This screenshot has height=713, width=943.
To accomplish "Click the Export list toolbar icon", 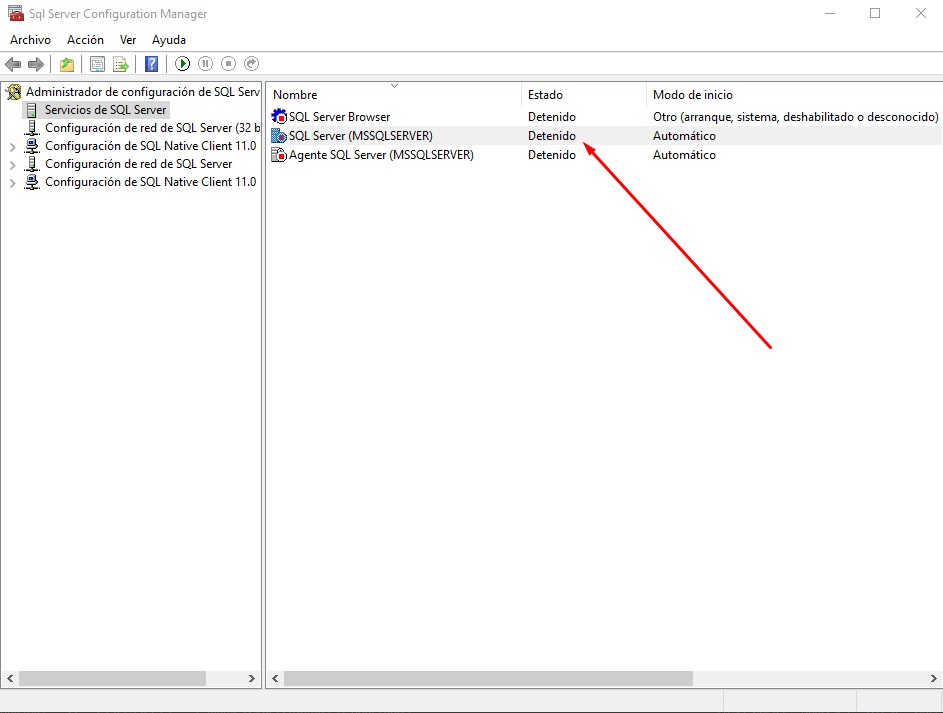I will [121, 63].
